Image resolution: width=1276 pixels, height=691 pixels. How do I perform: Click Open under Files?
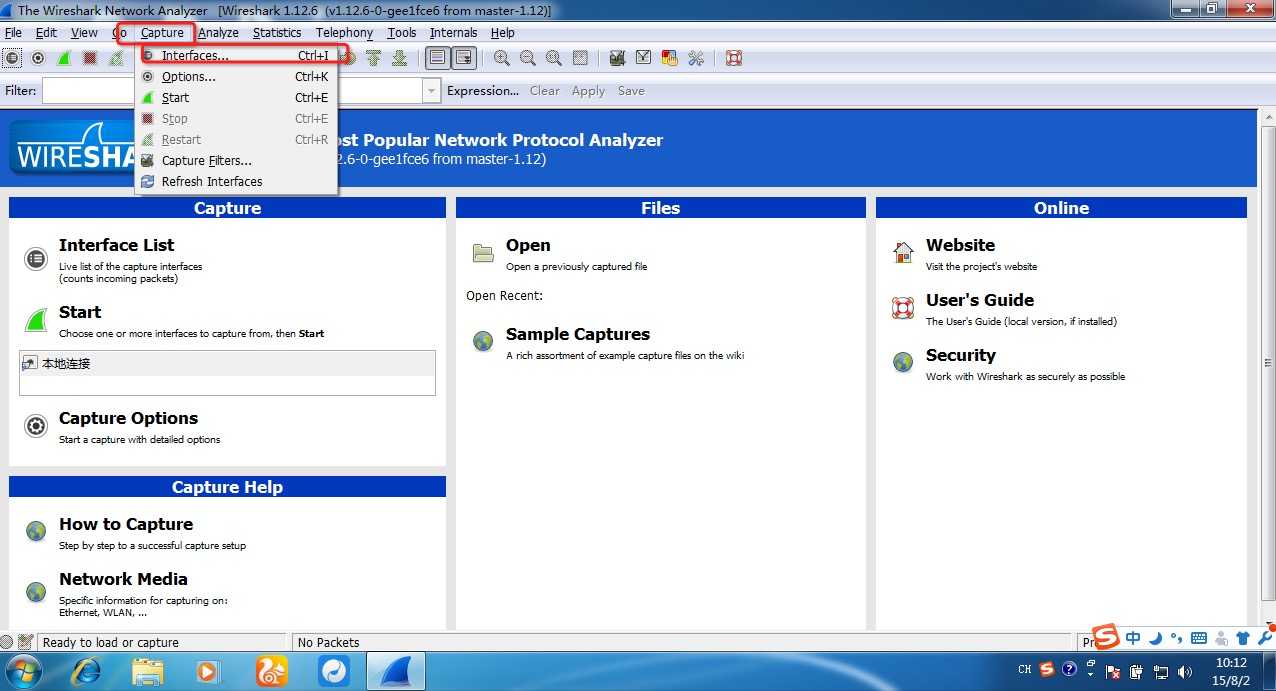(528, 245)
